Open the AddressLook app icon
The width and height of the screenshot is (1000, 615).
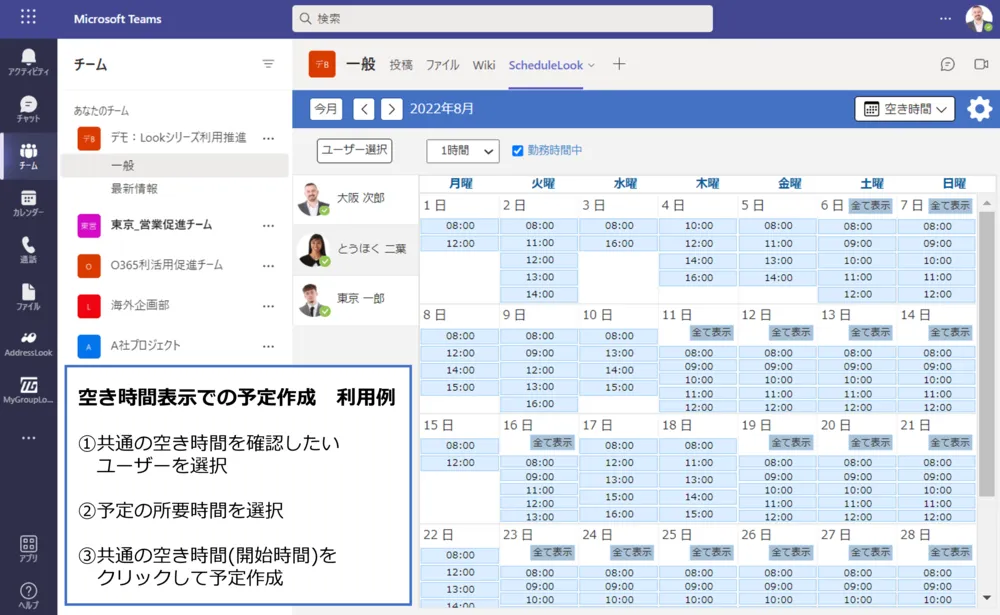[x=28, y=343]
